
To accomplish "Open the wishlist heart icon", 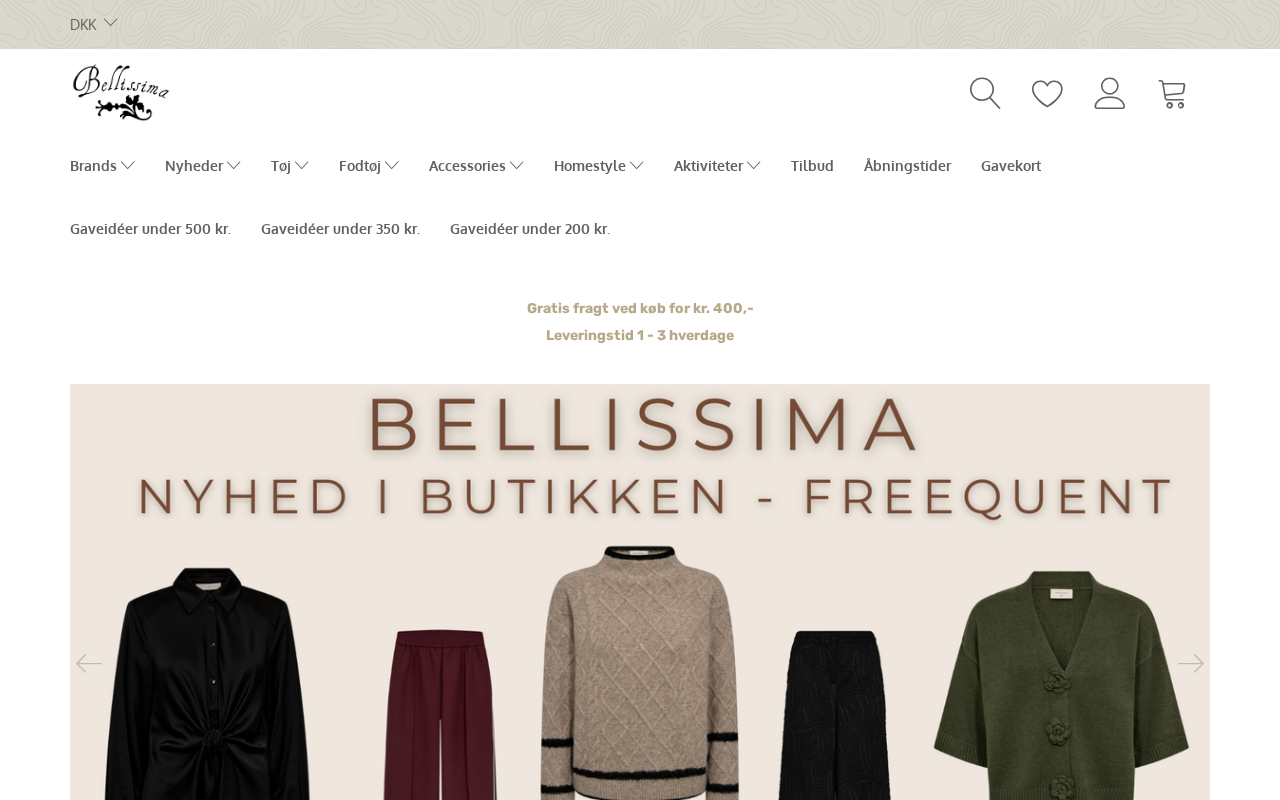I will pos(1047,93).
